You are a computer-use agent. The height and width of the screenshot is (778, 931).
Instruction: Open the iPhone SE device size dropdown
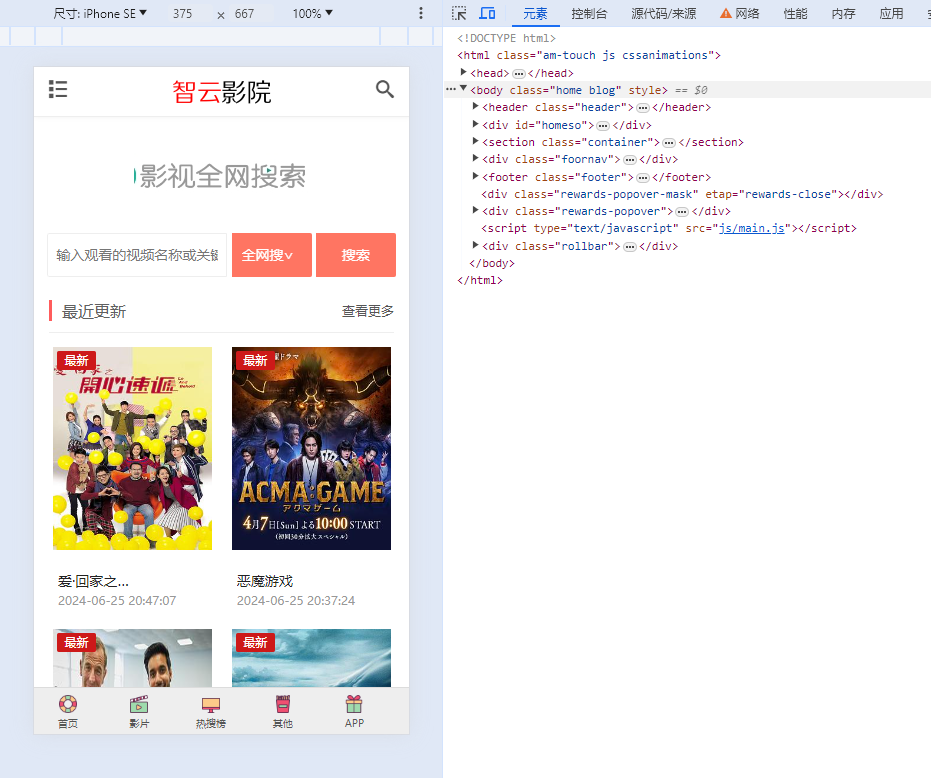point(100,13)
